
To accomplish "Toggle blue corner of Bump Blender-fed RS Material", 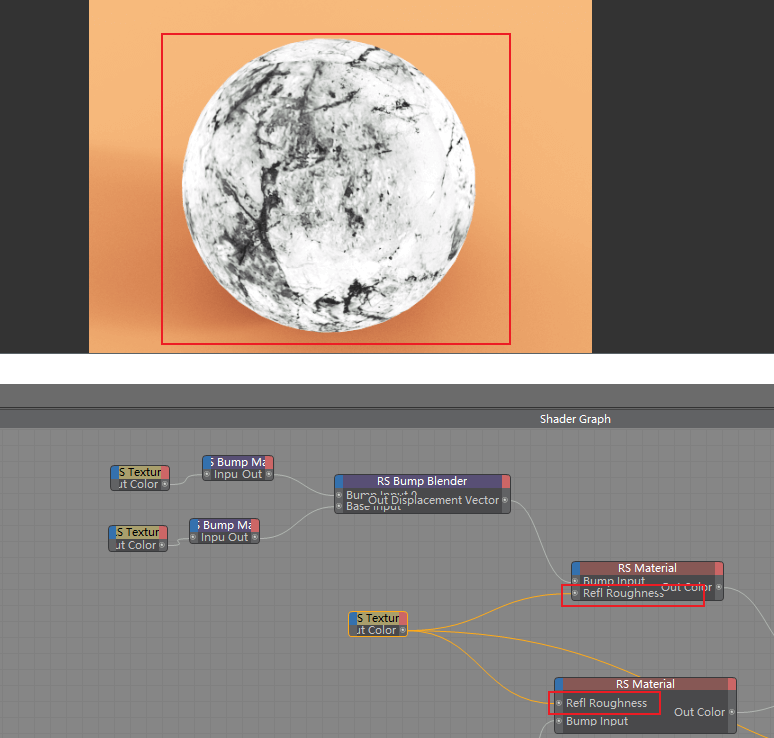I will [576, 568].
